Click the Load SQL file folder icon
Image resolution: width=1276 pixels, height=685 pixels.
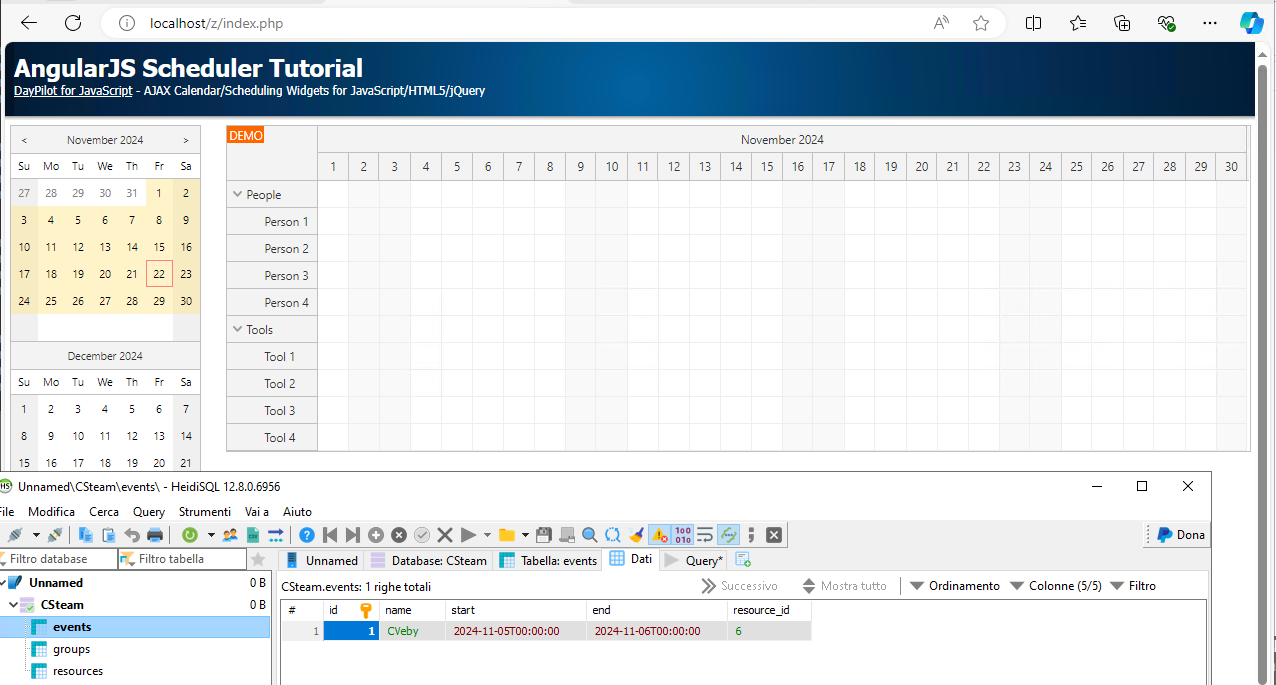point(507,535)
